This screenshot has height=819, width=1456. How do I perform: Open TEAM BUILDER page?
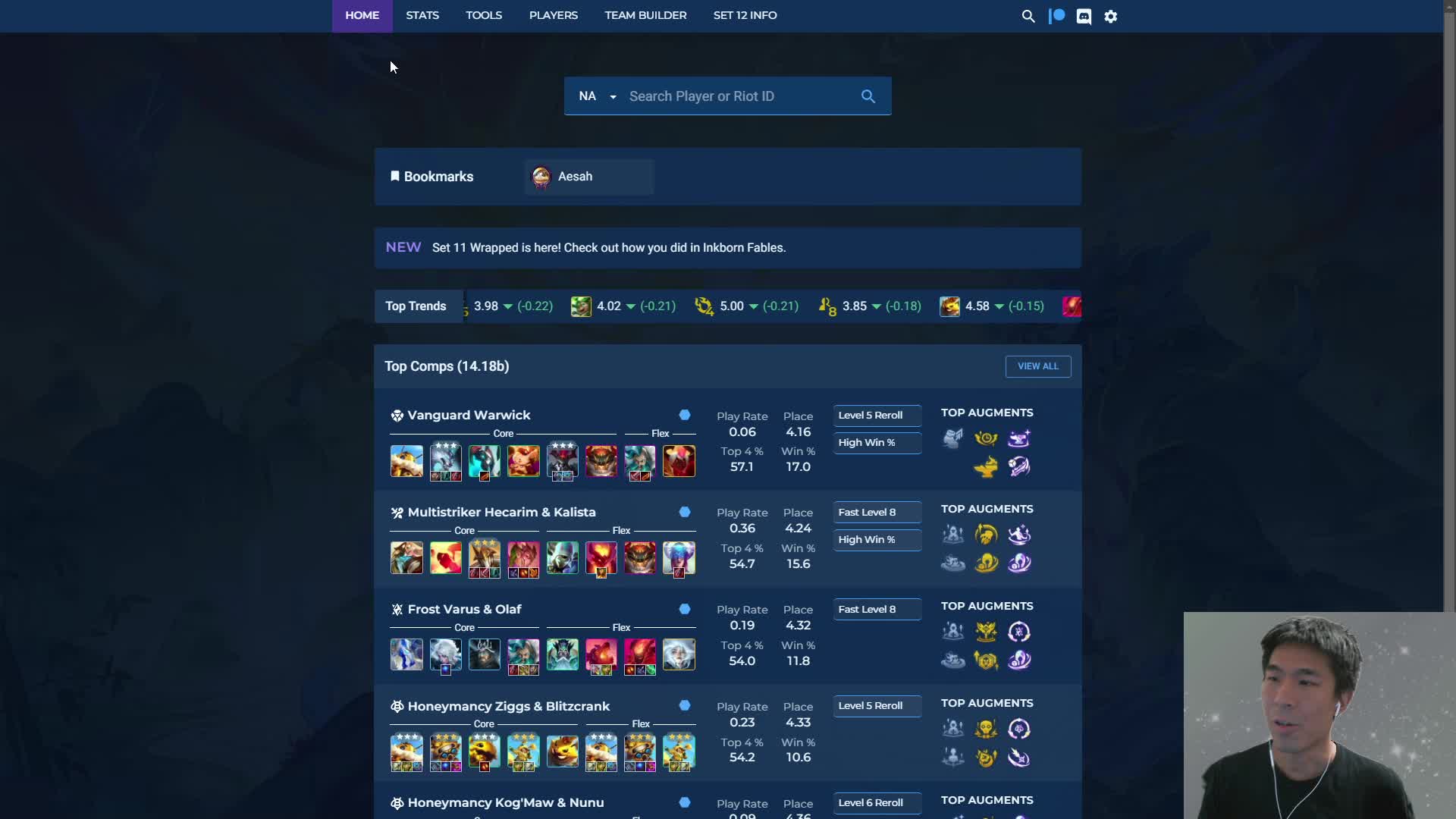coord(645,15)
